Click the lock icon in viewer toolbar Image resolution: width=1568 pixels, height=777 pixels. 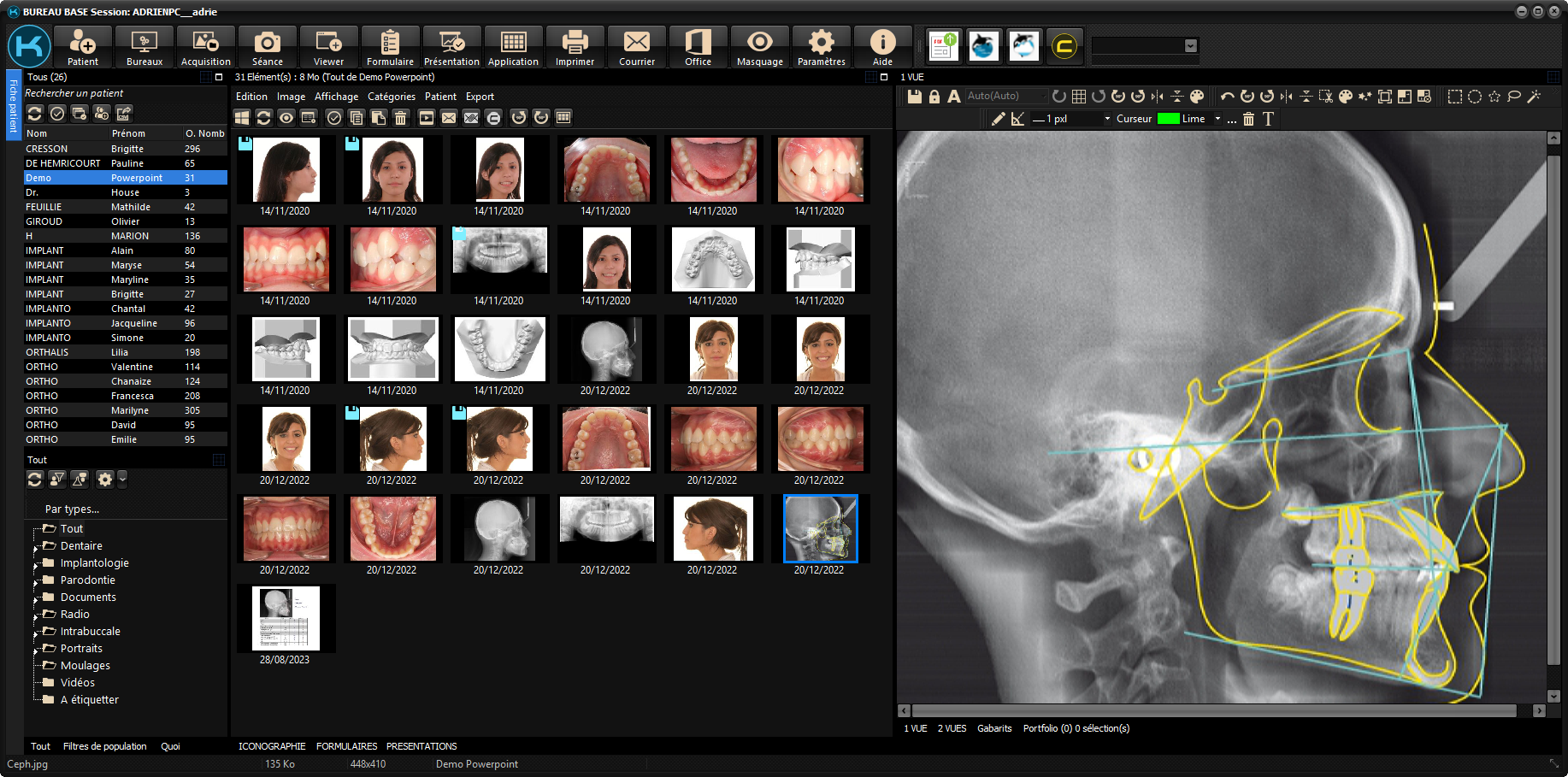pos(934,97)
